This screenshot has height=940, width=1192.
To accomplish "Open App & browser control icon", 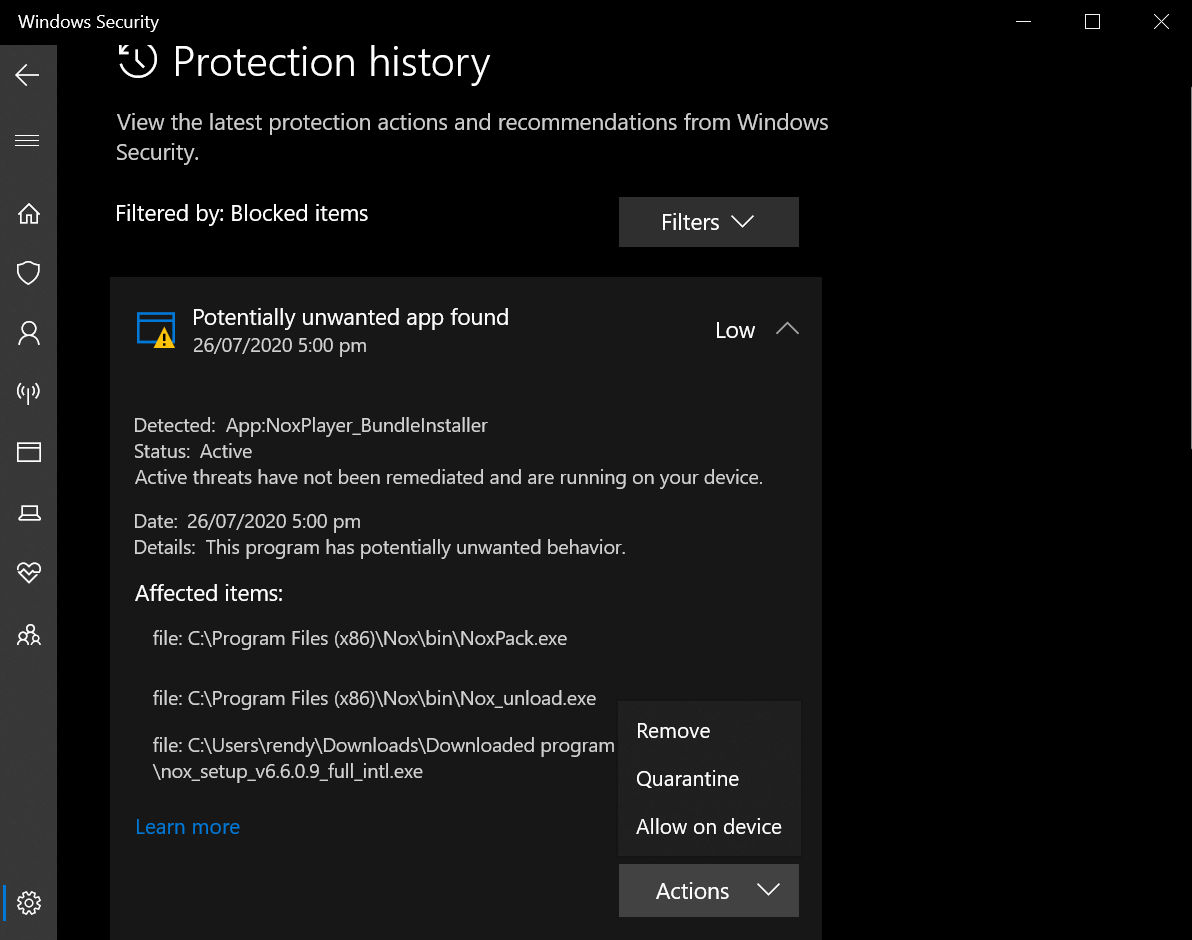I will (x=29, y=452).
